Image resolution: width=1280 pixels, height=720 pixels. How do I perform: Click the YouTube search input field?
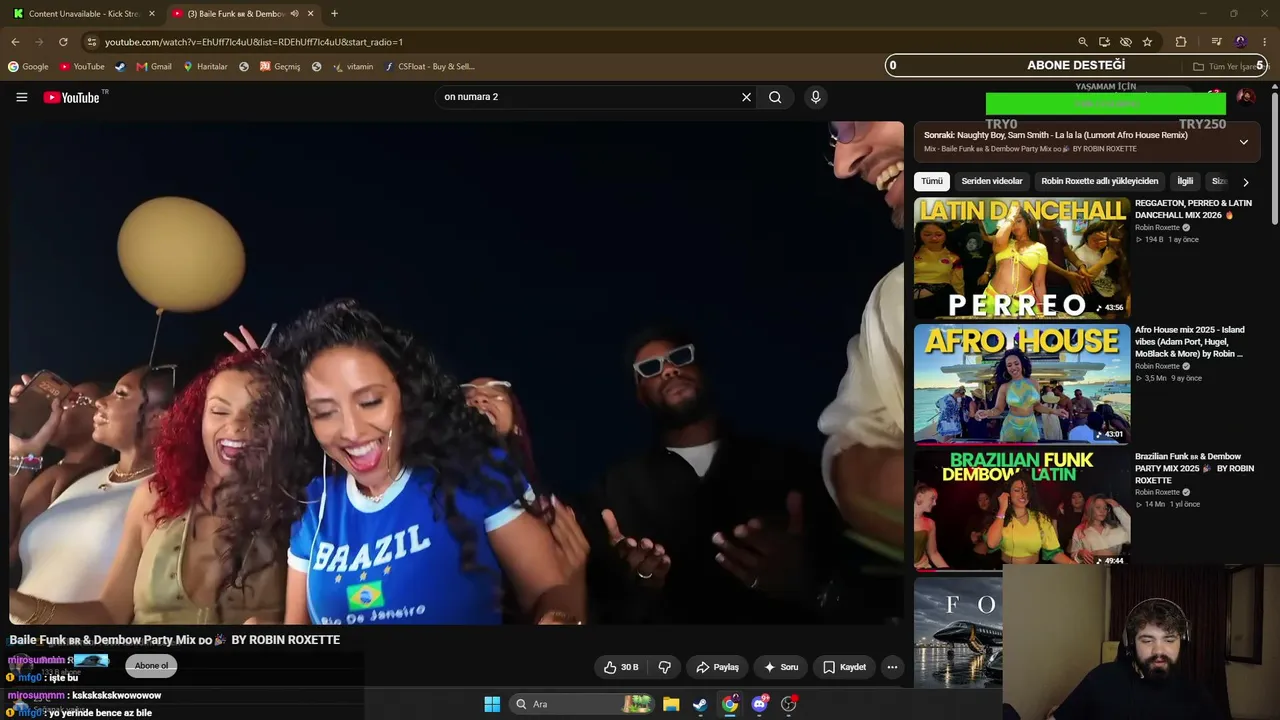(x=588, y=97)
